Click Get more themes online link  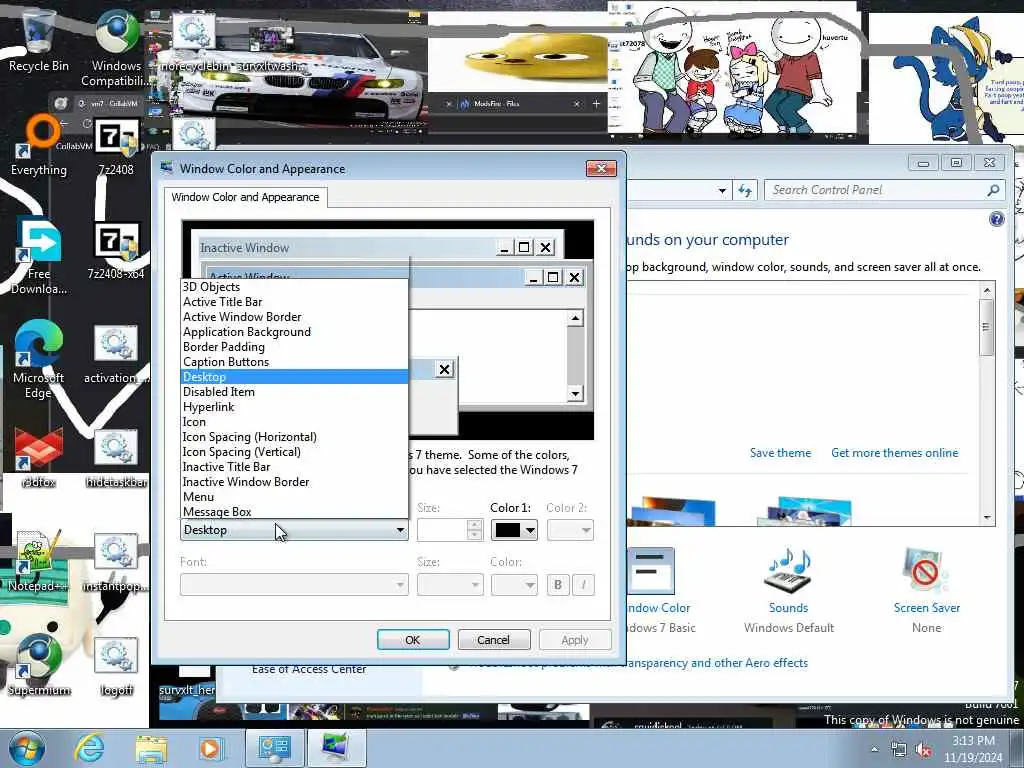click(x=894, y=453)
